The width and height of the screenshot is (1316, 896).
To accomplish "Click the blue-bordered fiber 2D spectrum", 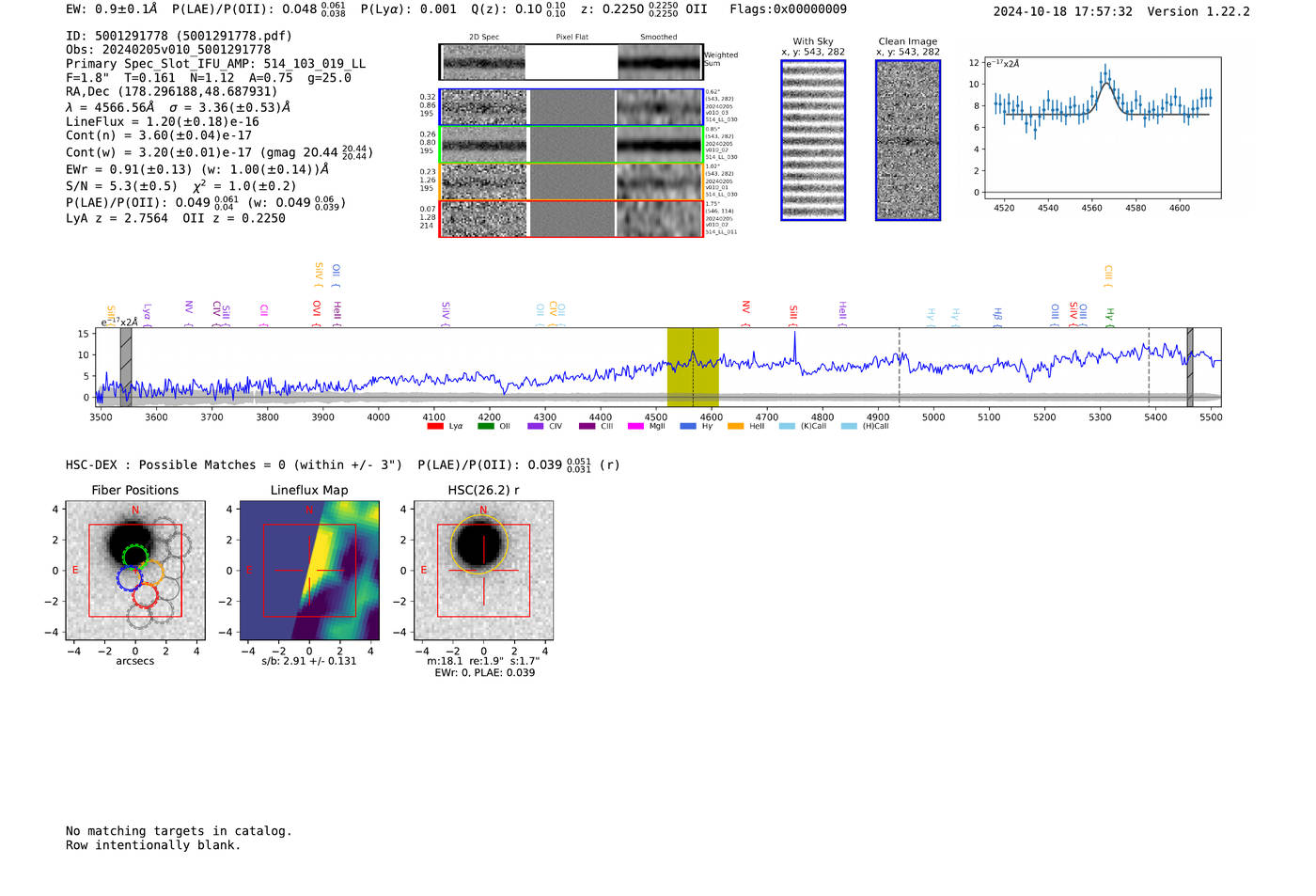I will click(484, 107).
